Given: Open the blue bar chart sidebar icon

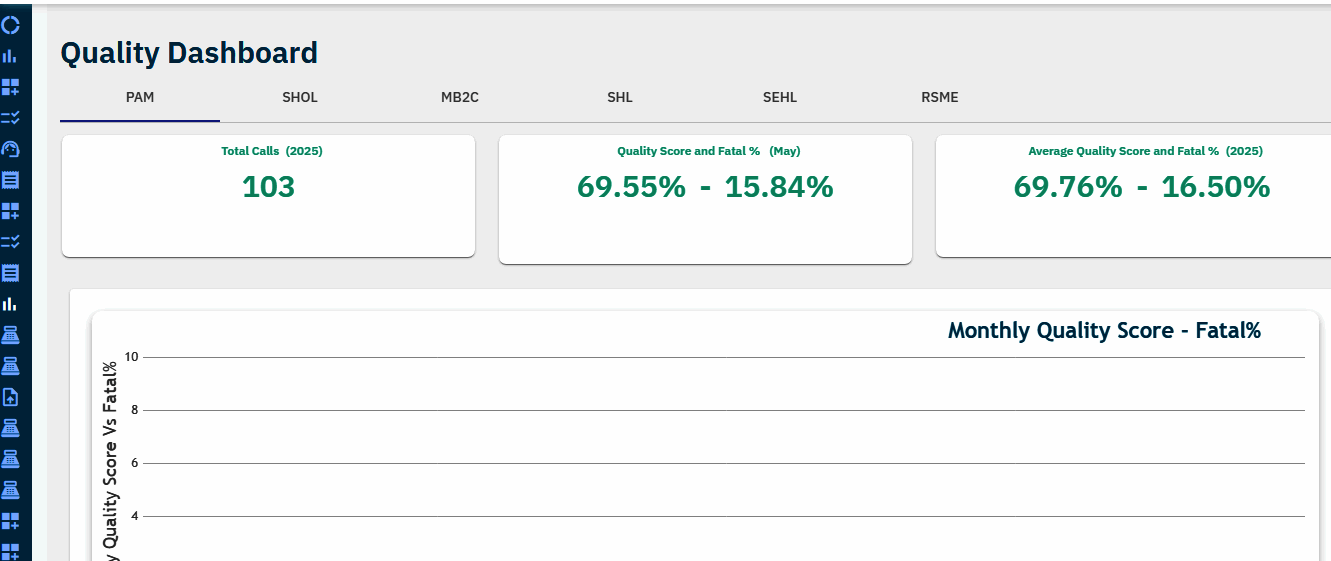Looking at the screenshot, I should point(11,56).
